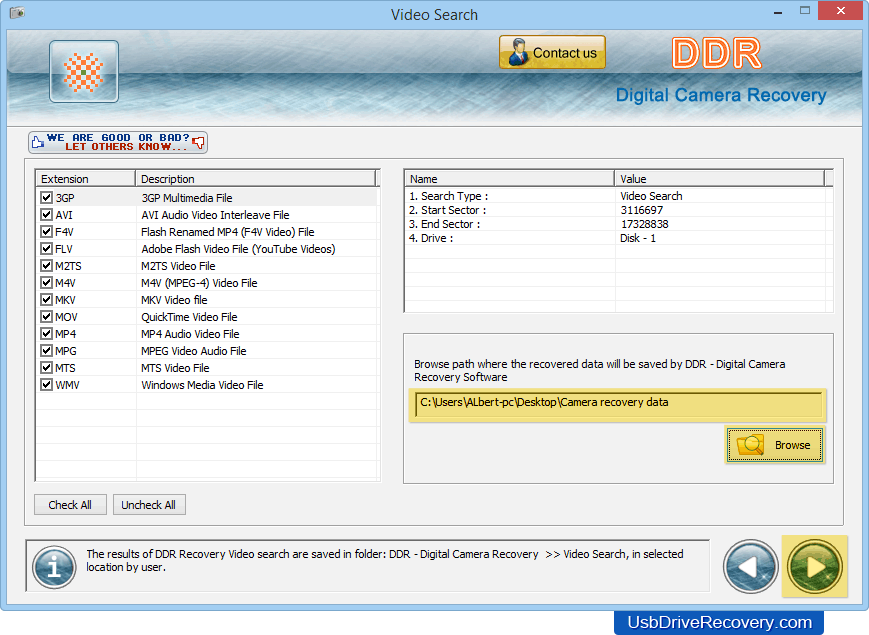Click the start sector value 3116697

(642, 210)
